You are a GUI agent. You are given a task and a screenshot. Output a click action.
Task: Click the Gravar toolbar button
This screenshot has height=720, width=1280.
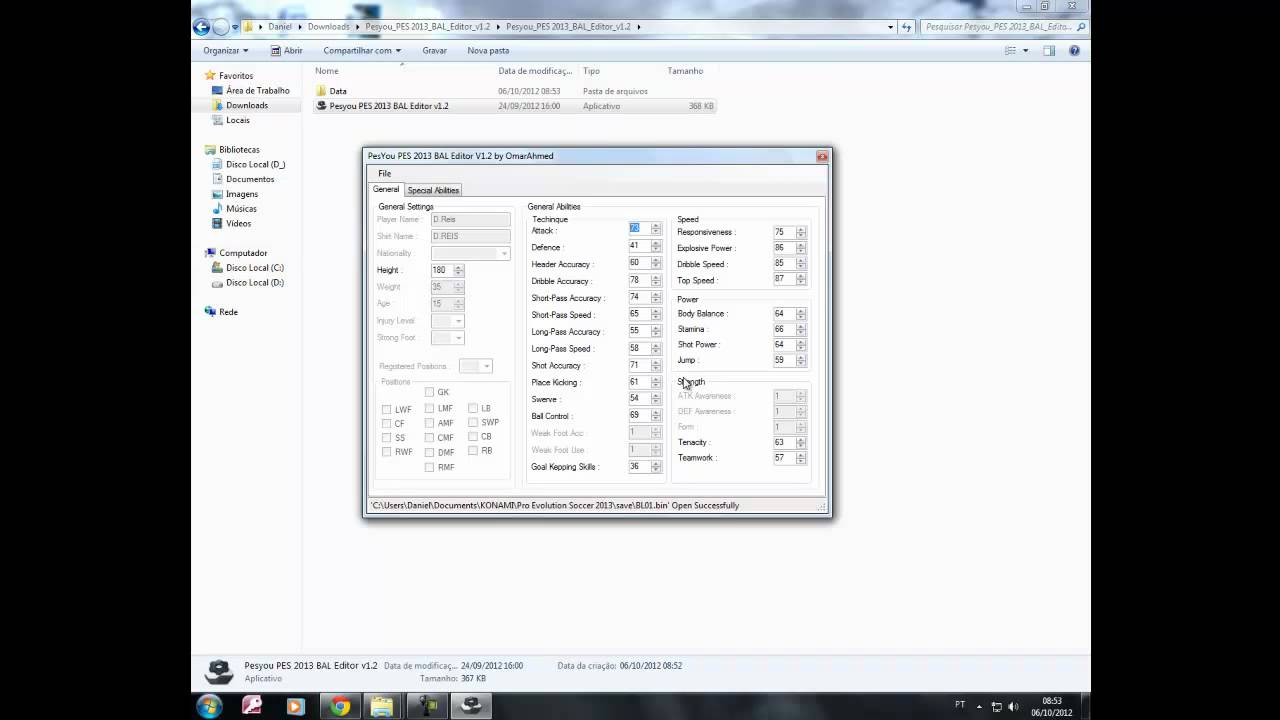coord(434,50)
